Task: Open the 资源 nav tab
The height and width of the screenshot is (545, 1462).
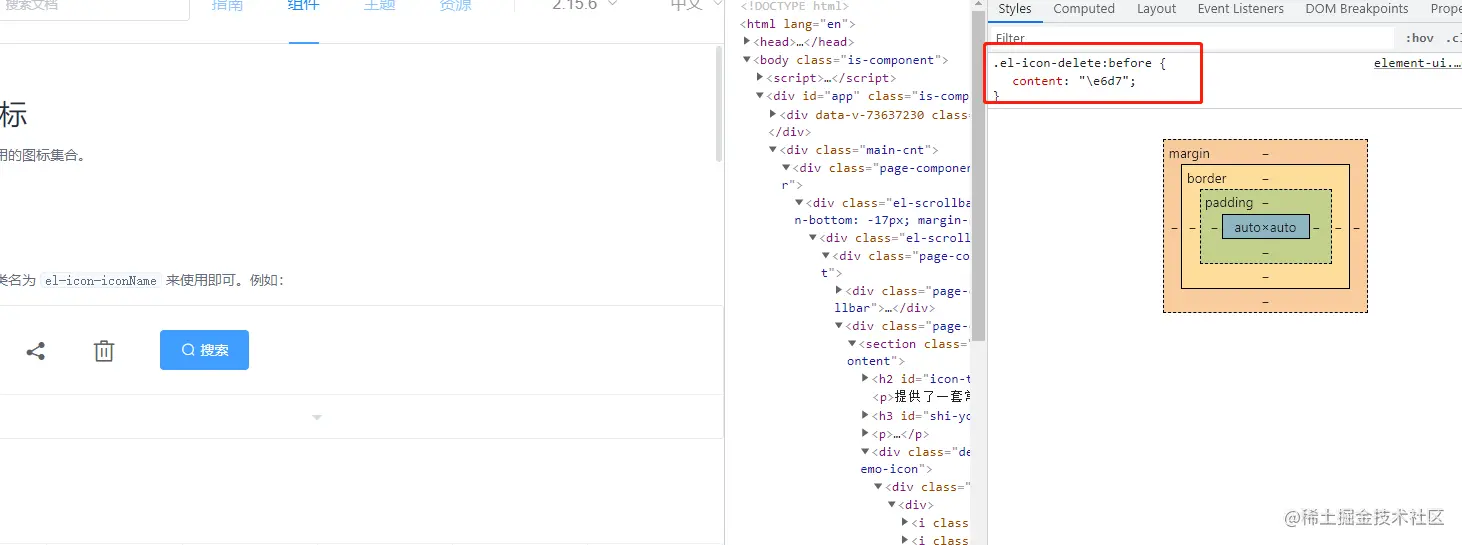Action: click(x=455, y=6)
